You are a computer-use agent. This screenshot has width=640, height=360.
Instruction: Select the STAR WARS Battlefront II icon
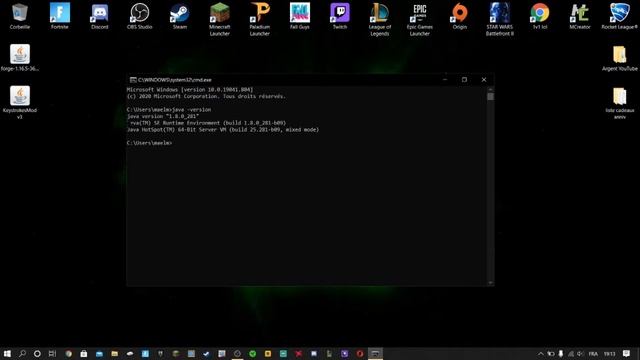pos(500,19)
